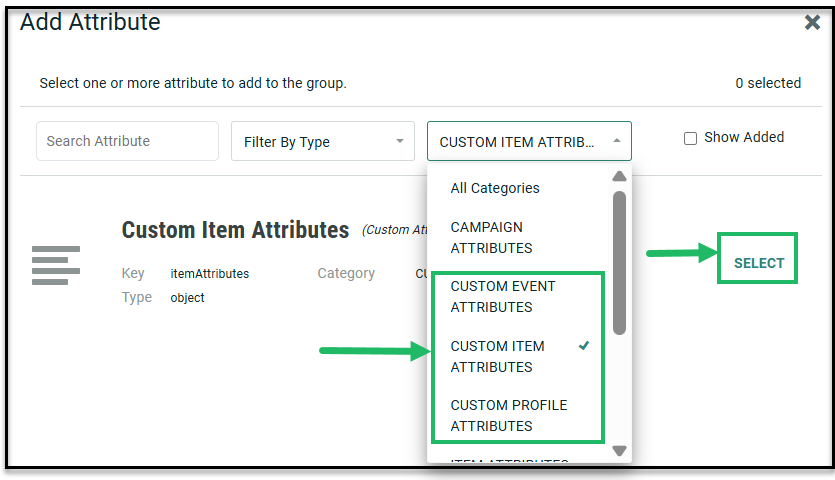Select CAMPAIGN ATTRIBUTES category option
The width and height of the screenshot is (835, 480).
pos(491,238)
